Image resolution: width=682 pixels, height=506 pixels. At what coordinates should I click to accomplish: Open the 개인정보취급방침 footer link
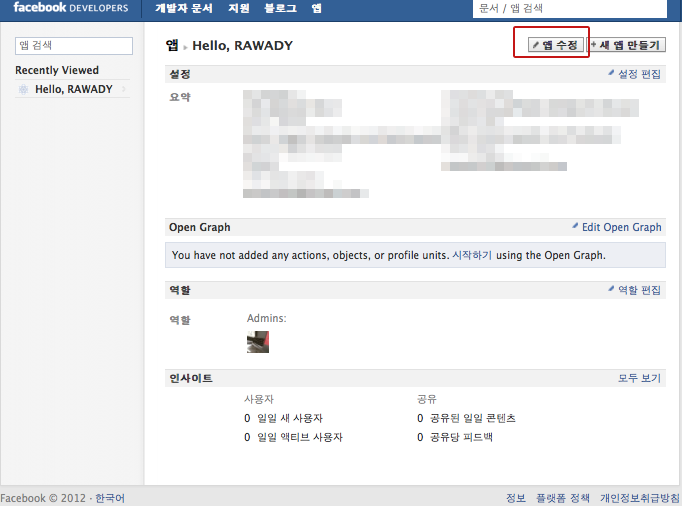pos(640,498)
